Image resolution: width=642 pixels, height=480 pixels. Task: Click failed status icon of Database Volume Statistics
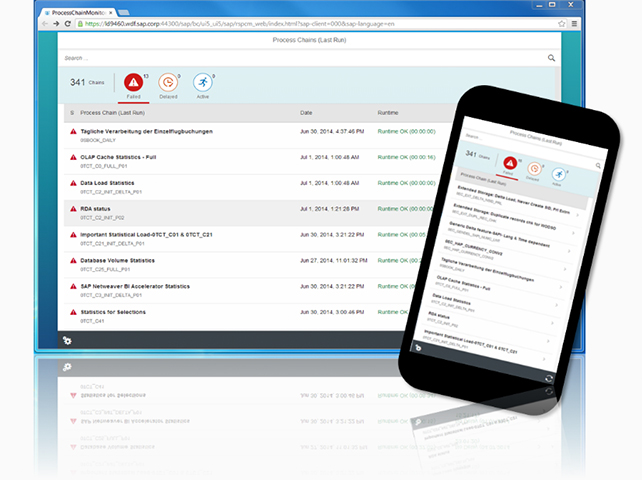tap(73, 260)
